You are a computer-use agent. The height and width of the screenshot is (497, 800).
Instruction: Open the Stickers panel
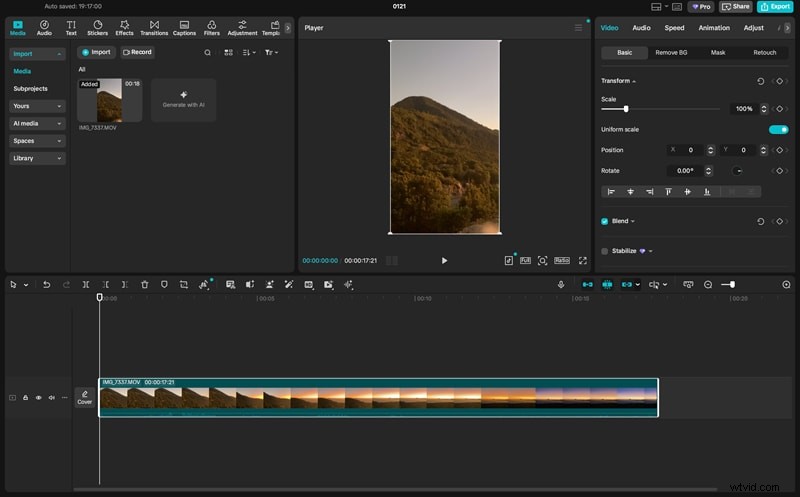pos(98,27)
